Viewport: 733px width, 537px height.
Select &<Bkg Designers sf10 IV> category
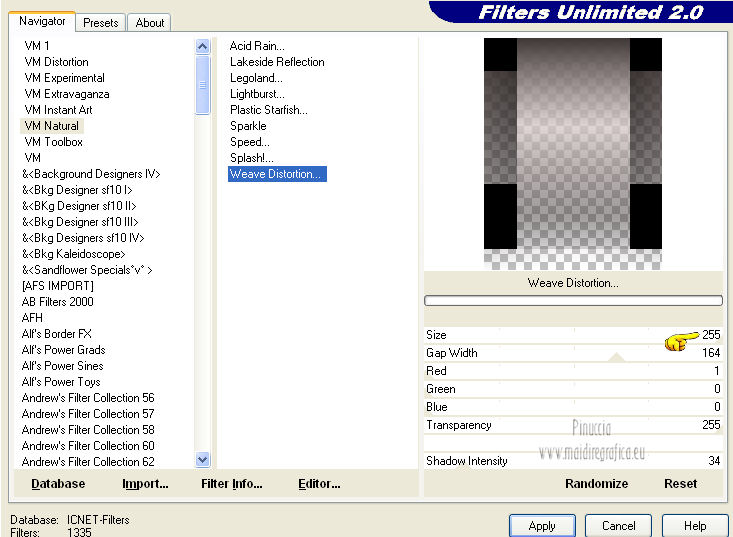[83, 238]
